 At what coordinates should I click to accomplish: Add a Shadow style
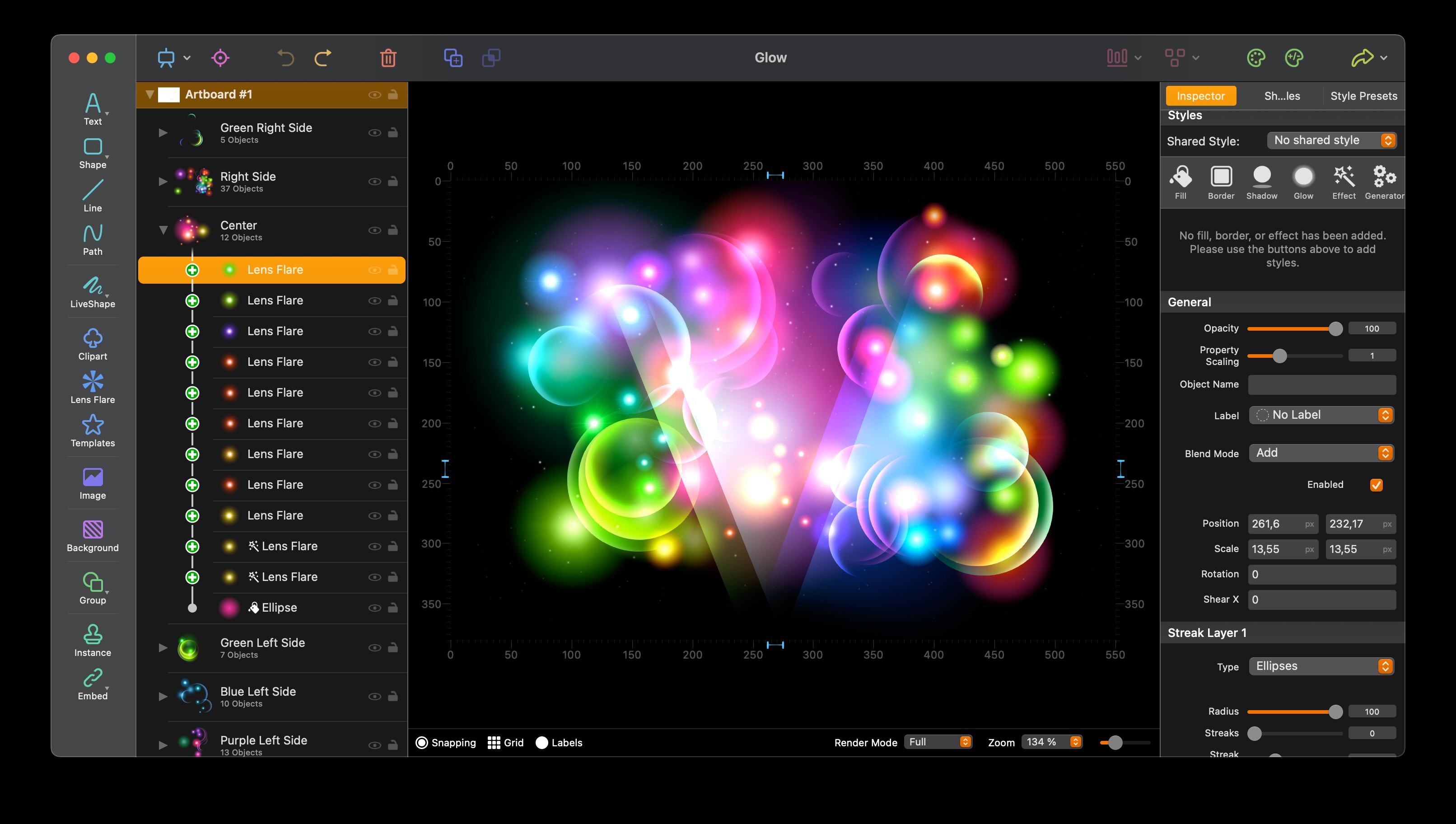click(x=1262, y=182)
